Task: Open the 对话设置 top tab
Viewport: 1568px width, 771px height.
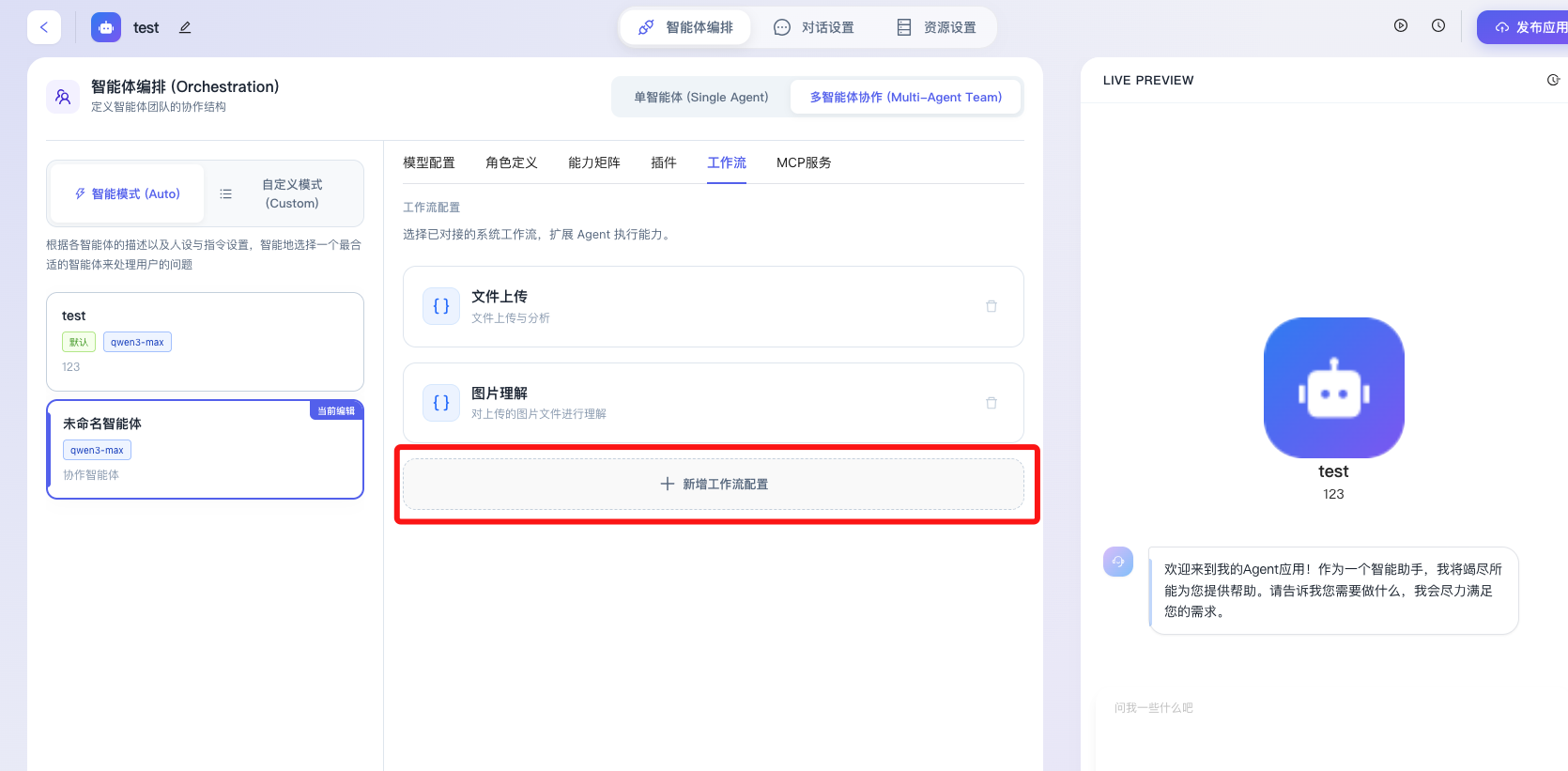Action: click(813, 27)
